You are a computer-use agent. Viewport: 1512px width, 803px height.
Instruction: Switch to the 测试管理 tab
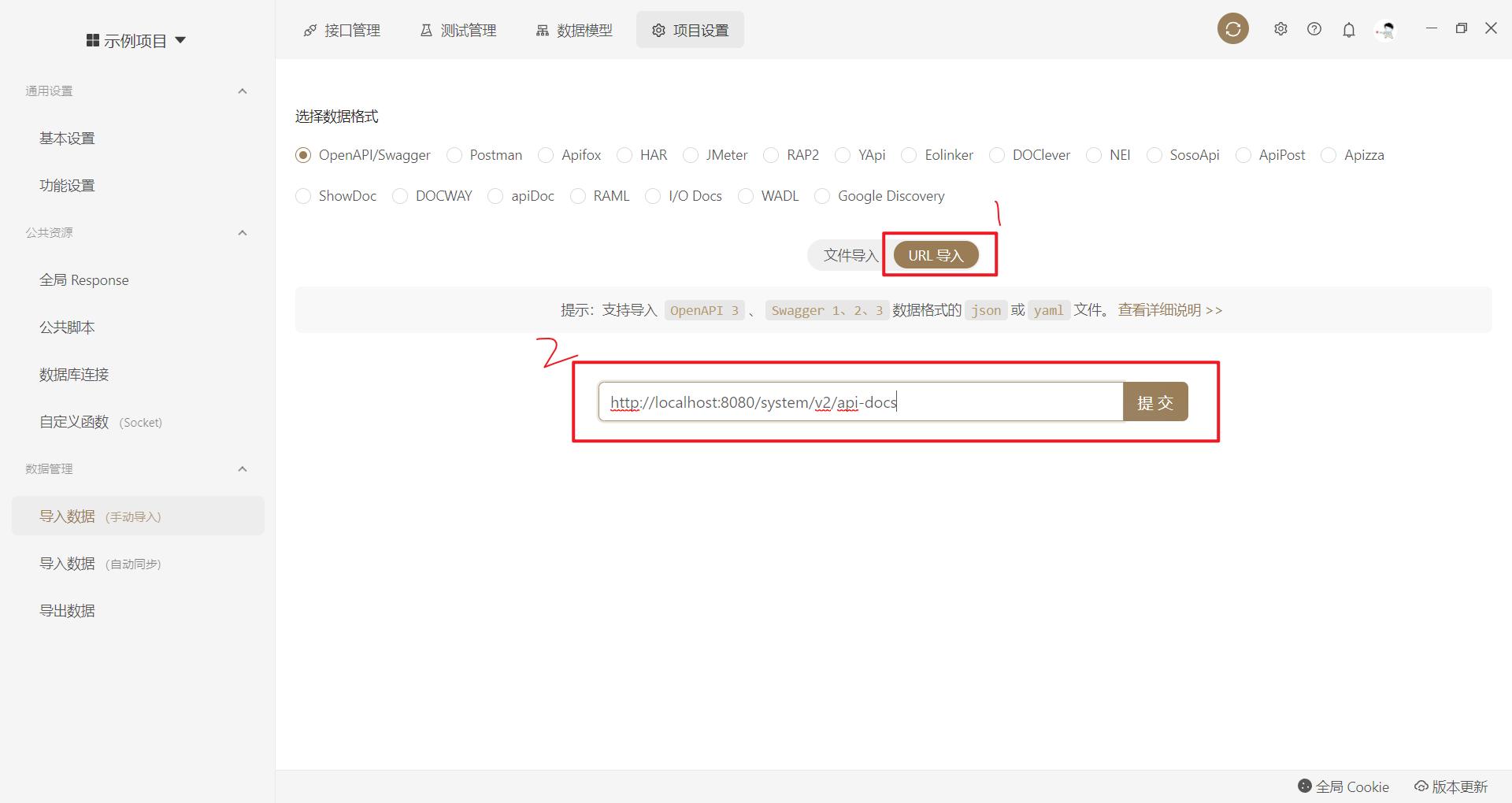coord(458,30)
